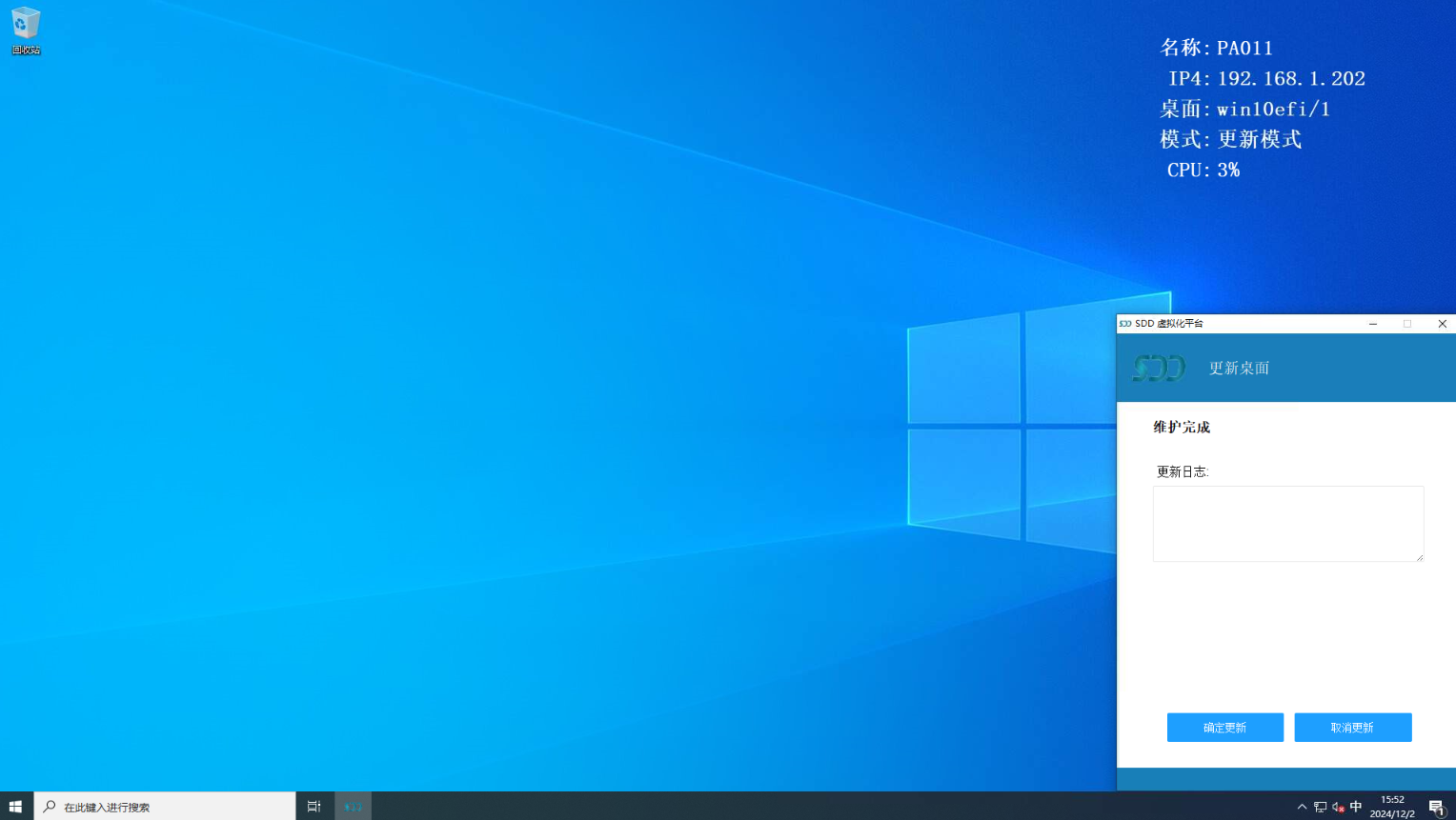Open the clock and date flyout
The width and height of the screenshot is (1456, 820).
(1392, 807)
